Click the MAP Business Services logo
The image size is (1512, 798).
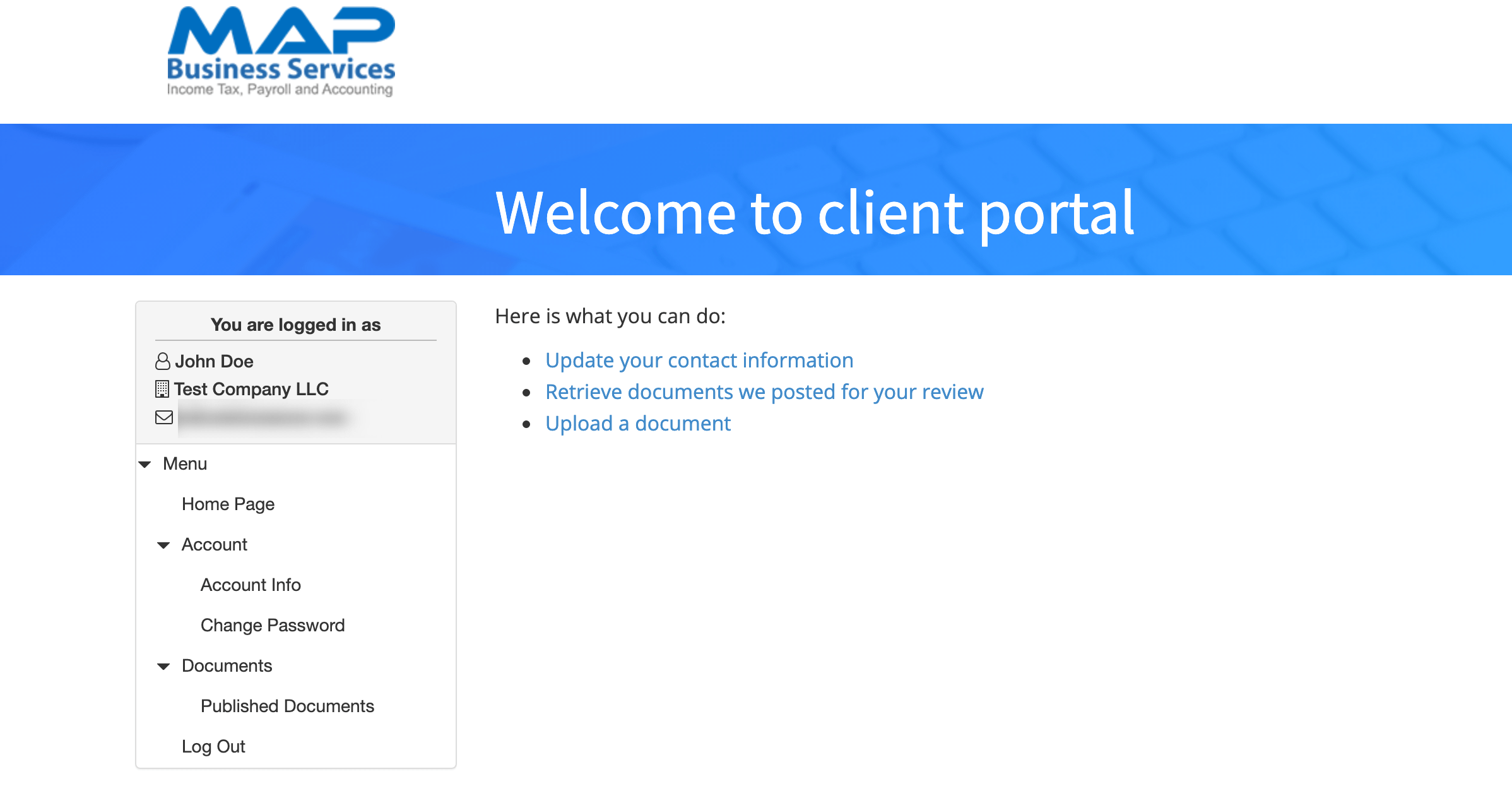[x=281, y=52]
